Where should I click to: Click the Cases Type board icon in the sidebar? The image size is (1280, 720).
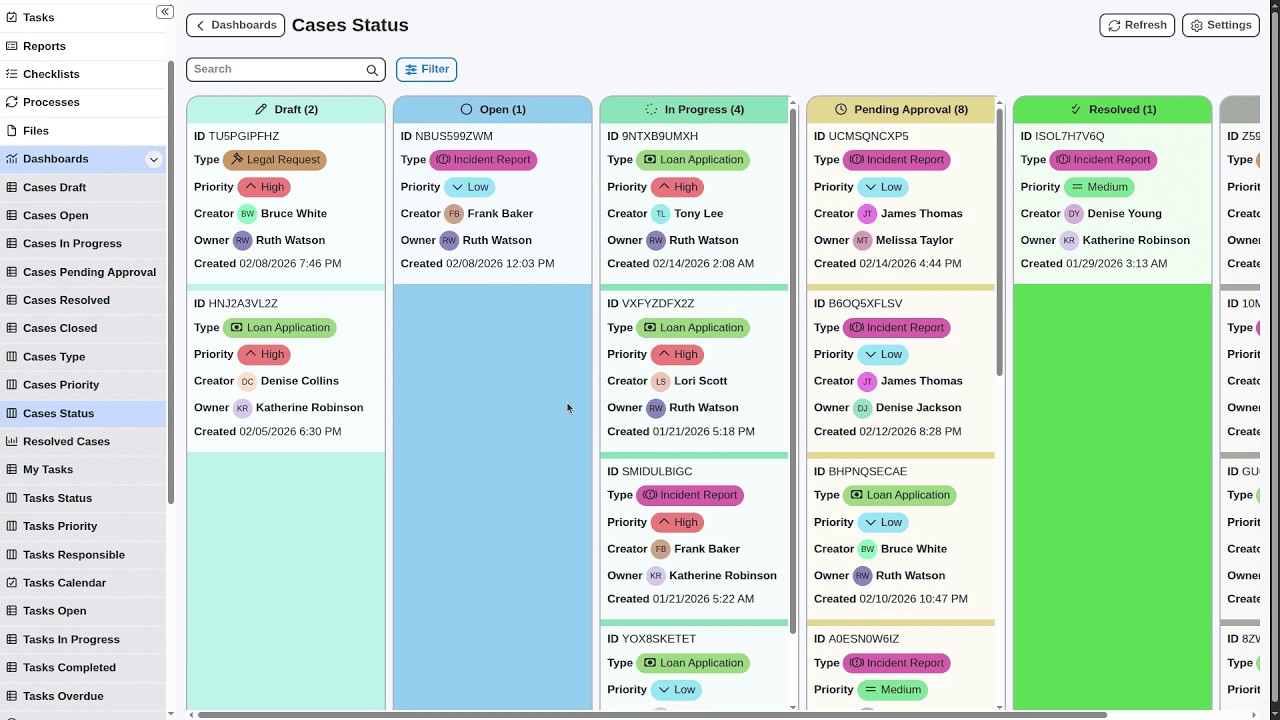[x=12, y=357]
